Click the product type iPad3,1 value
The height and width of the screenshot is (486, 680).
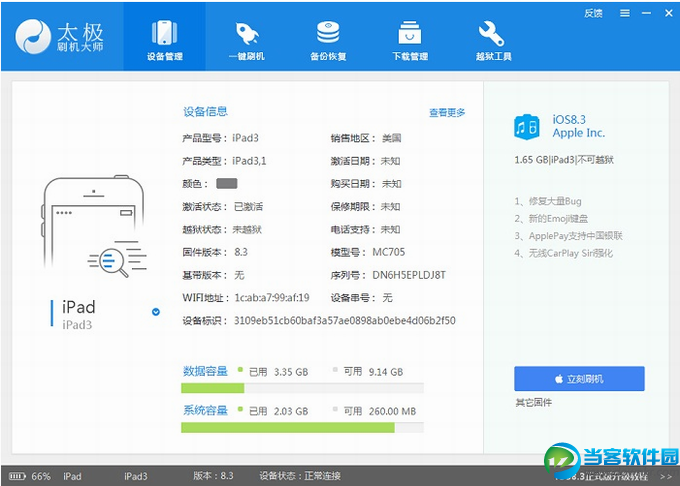[x=249, y=161]
